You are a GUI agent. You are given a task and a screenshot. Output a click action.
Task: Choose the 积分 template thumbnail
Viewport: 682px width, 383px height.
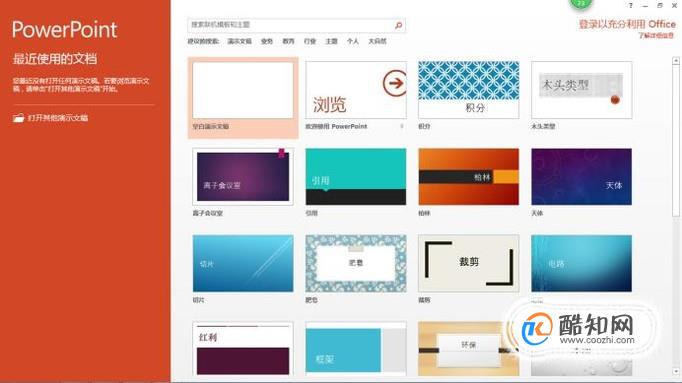(468, 90)
